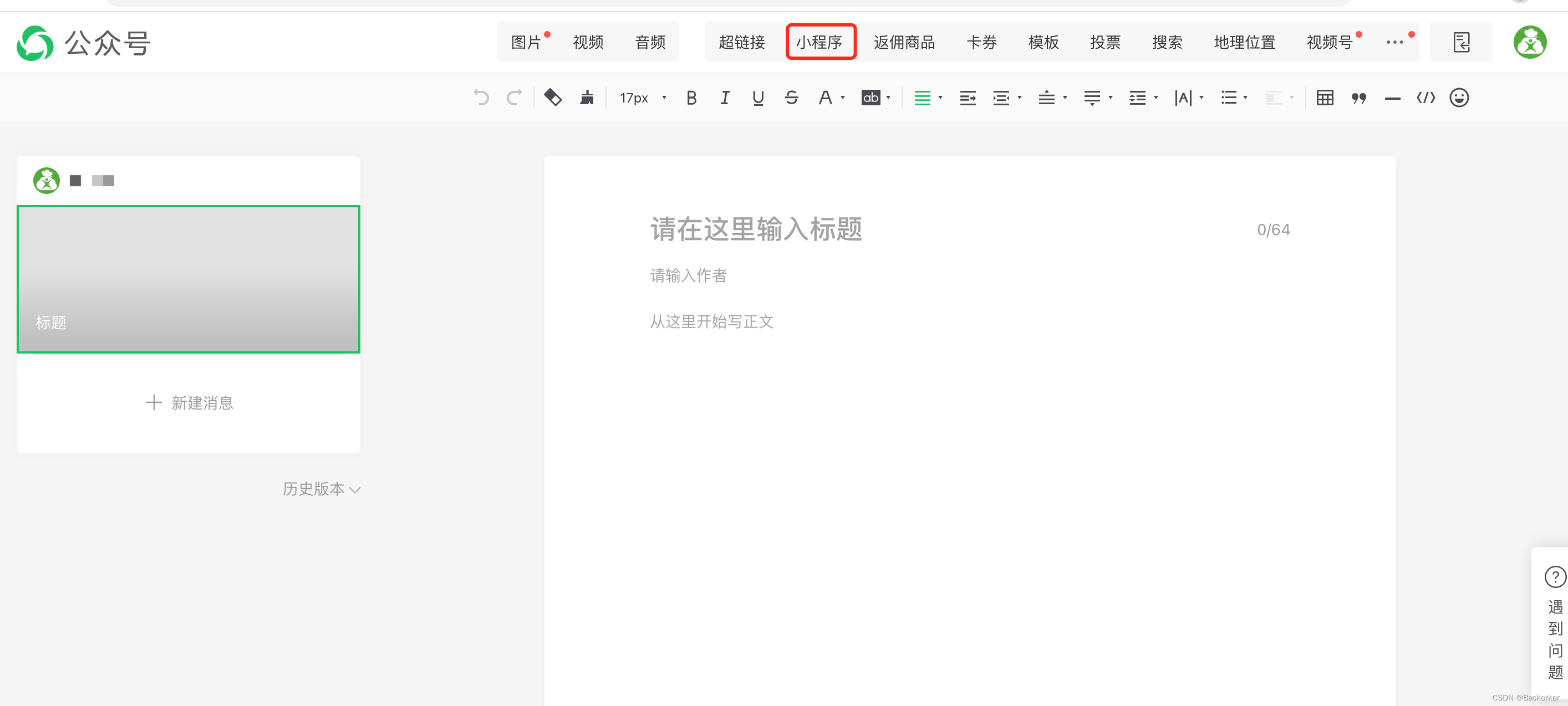Toggle italic formatting
This screenshot has width=1568, height=706.
pos(724,98)
